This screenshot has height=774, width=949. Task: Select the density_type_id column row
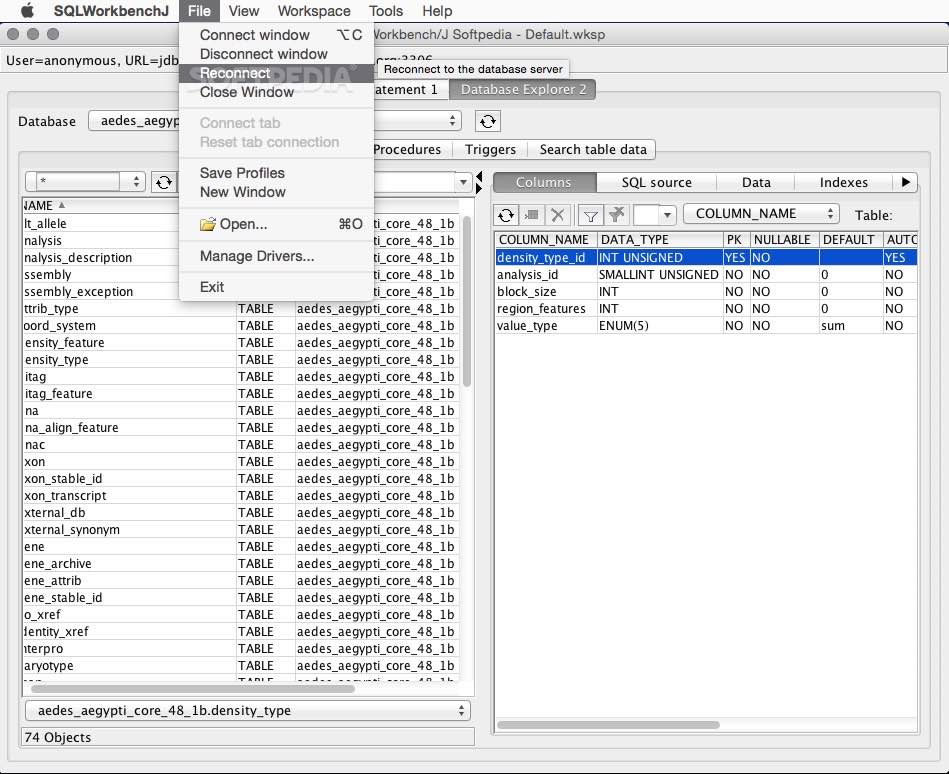coord(706,258)
